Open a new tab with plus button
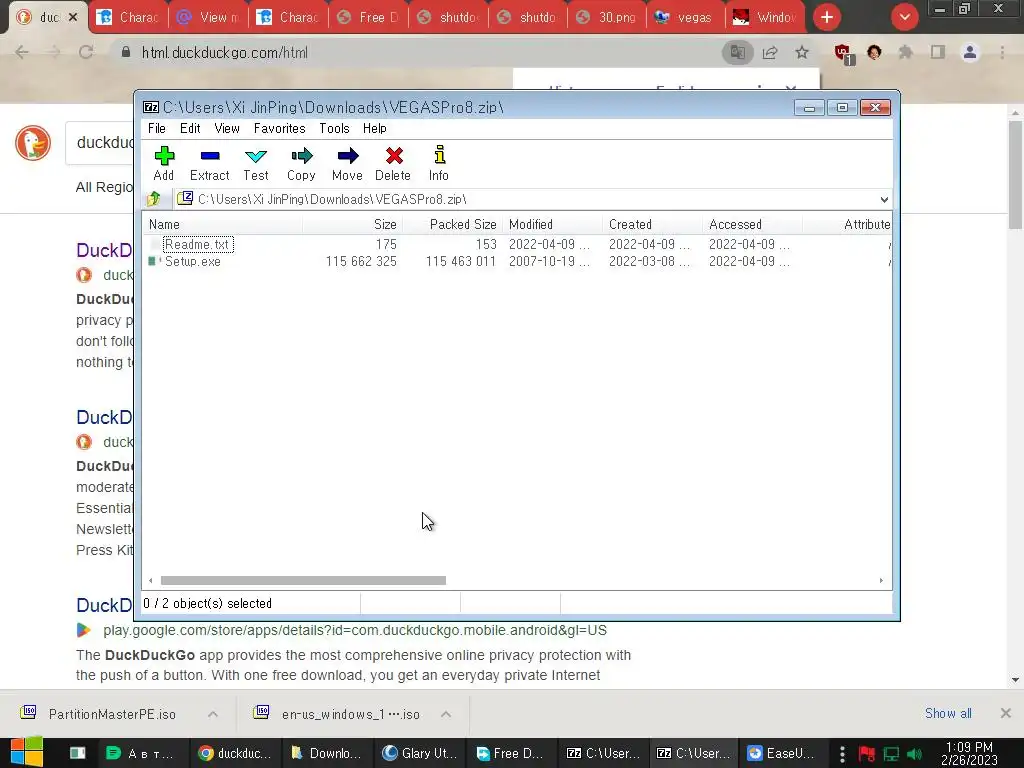The width and height of the screenshot is (1024, 768). 827,17
